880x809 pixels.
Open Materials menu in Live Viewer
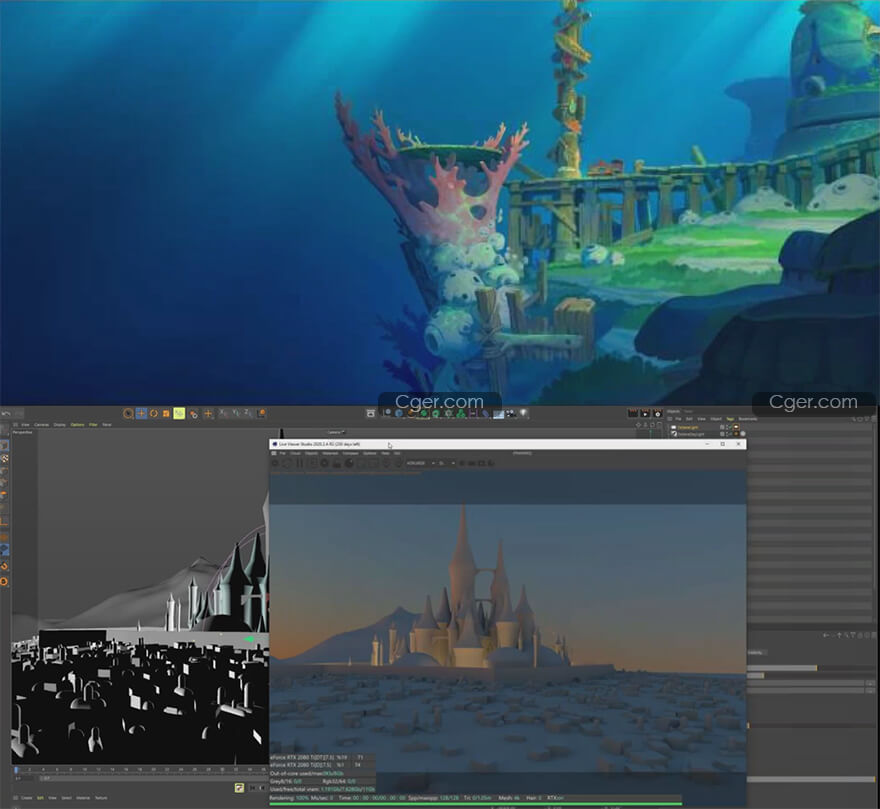330,453
